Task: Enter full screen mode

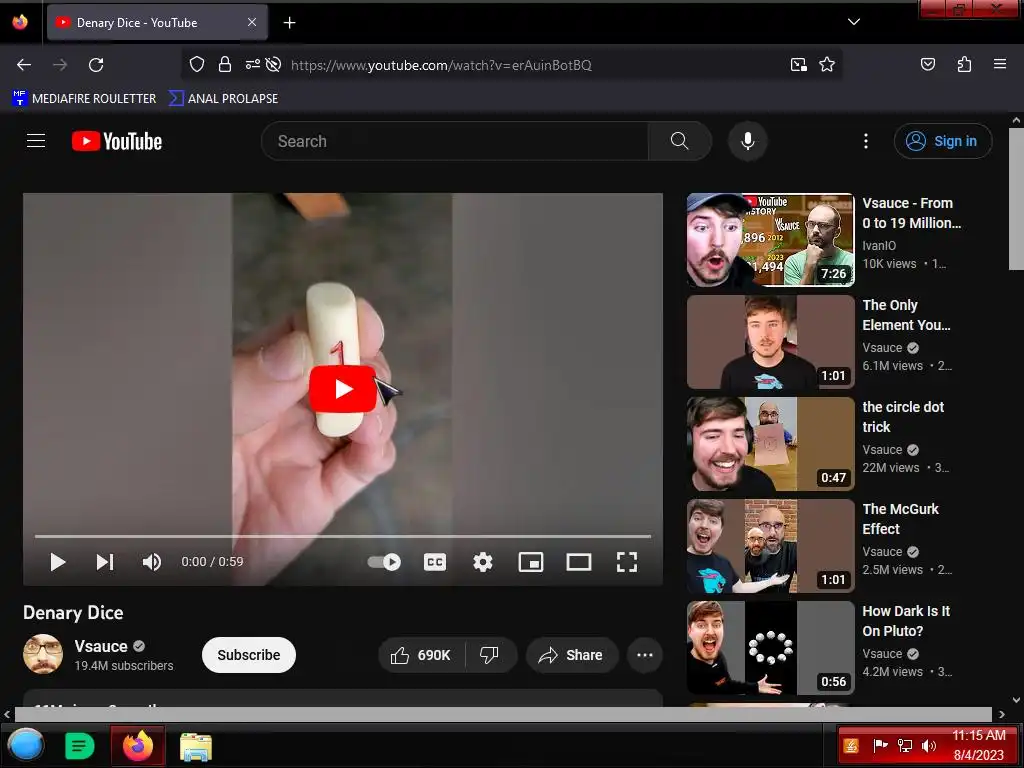Action: pyautogui.click(x=627, y=562)
